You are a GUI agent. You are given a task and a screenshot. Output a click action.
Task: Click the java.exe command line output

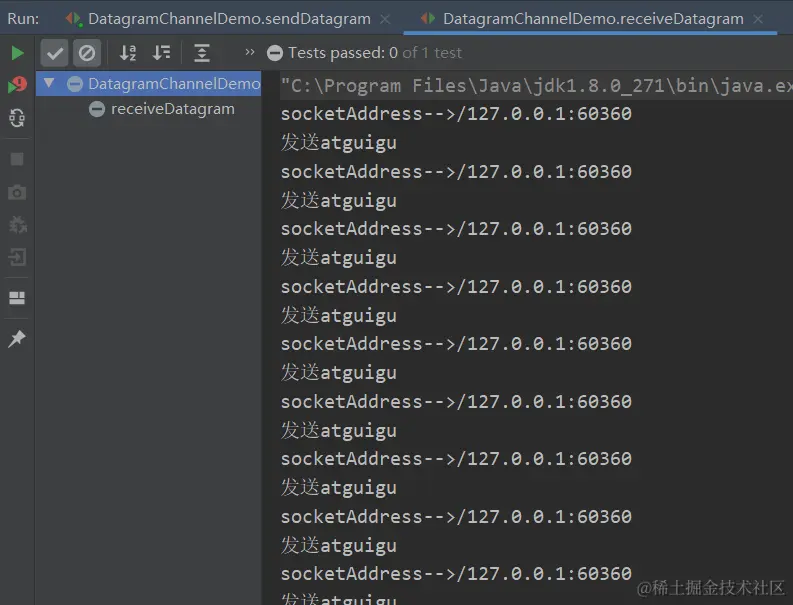pyautogui.click(x=537, y=85)
